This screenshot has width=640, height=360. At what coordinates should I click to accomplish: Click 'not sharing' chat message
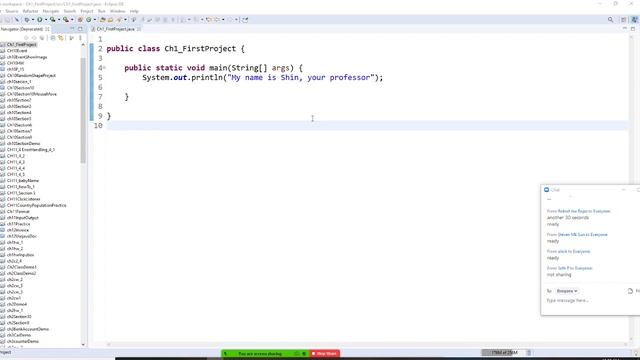click(559, 275)
